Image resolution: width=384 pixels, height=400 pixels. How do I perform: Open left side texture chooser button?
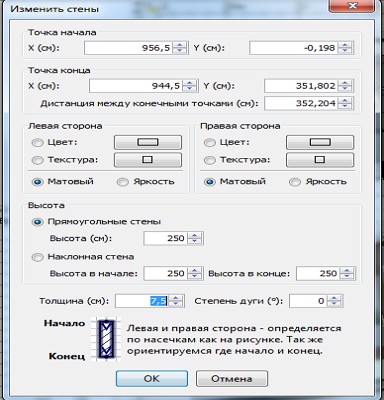pyautogui.click(x=148, y=160)
